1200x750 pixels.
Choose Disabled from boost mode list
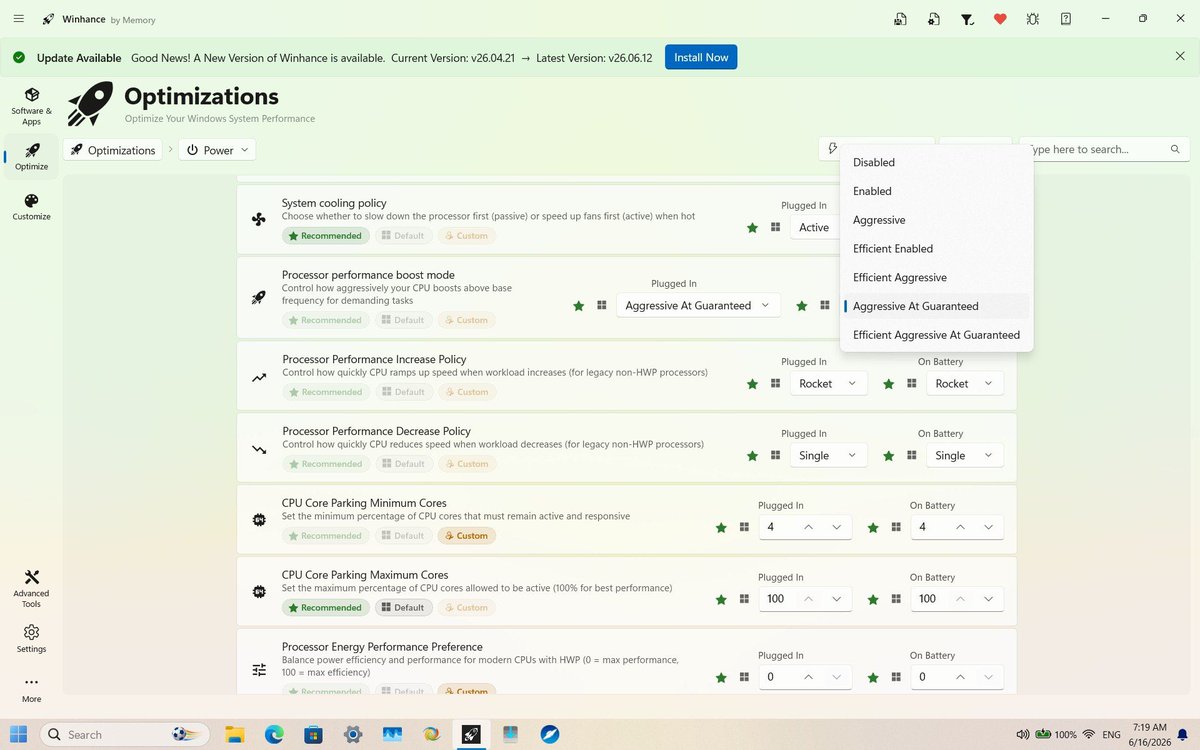(937, 162)
